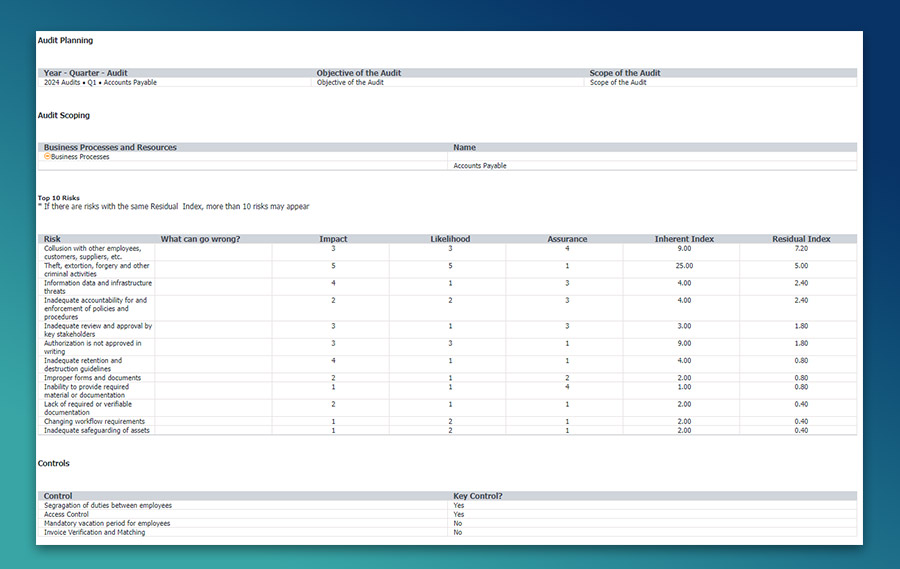Click Inherent Index 1.00 in Inability to provide row

pos(684,387)
